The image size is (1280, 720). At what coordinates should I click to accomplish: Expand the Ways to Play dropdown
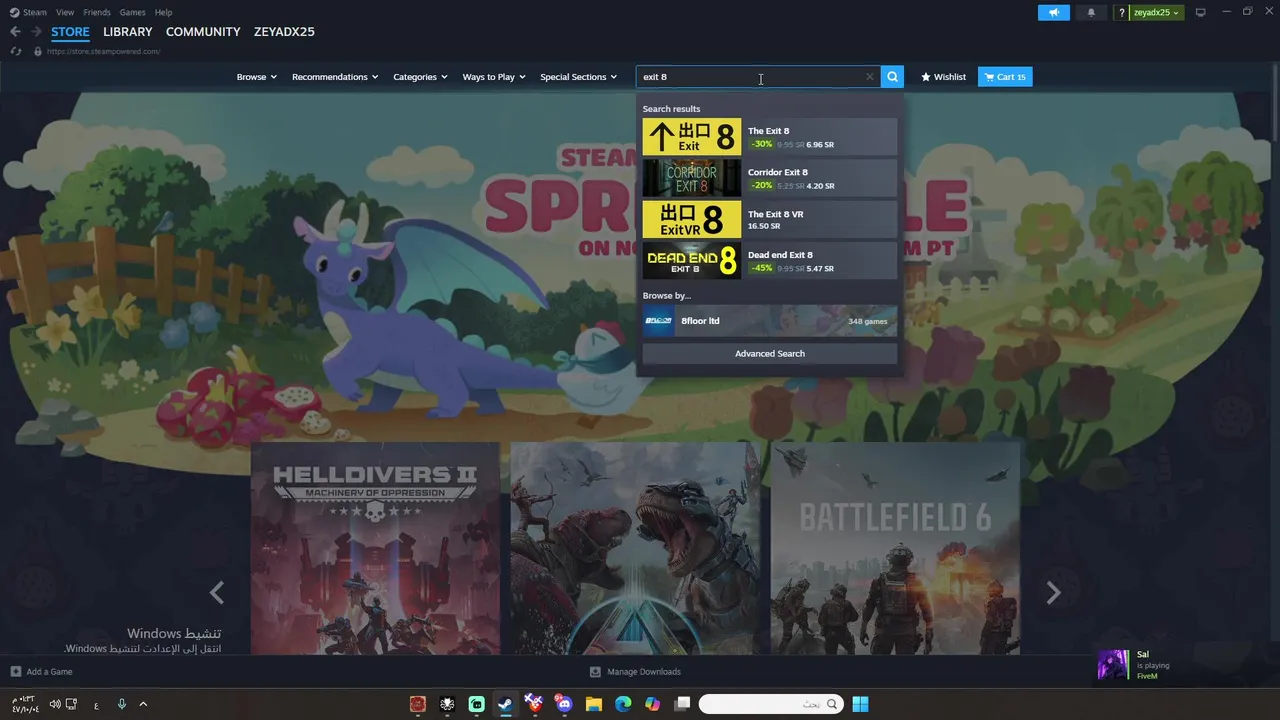tap(494, 77)
